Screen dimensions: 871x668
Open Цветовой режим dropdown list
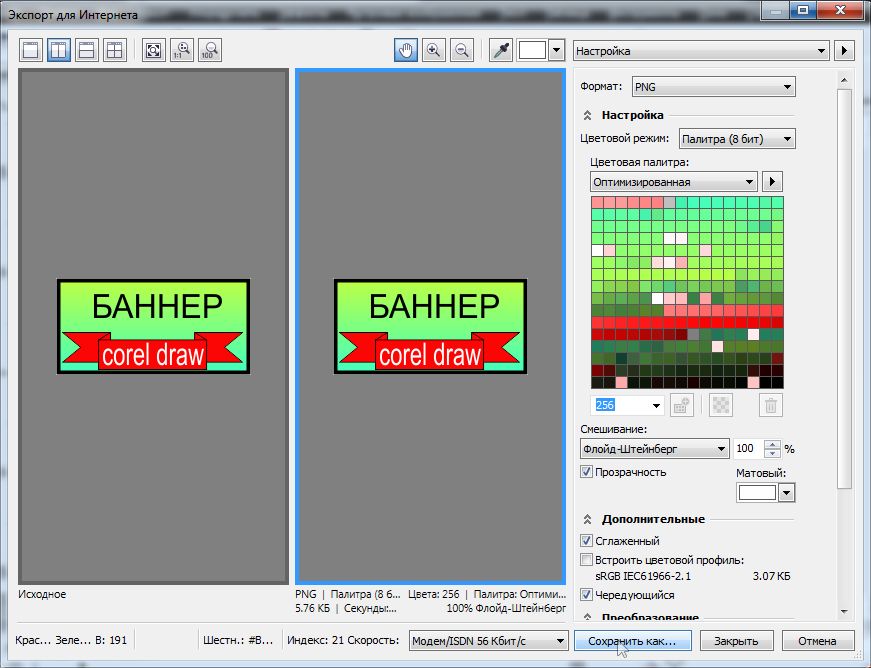(x=737, y=139)
